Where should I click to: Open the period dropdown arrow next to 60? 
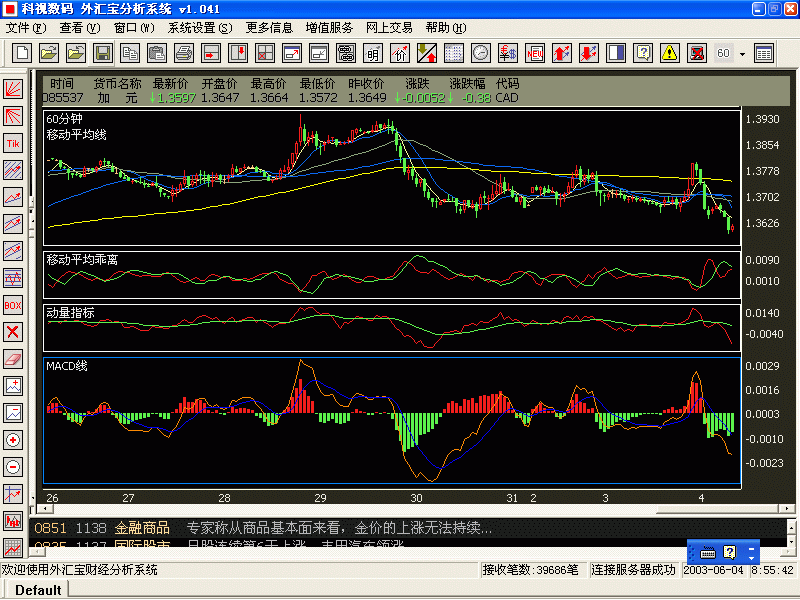click(x=742, y=54)
